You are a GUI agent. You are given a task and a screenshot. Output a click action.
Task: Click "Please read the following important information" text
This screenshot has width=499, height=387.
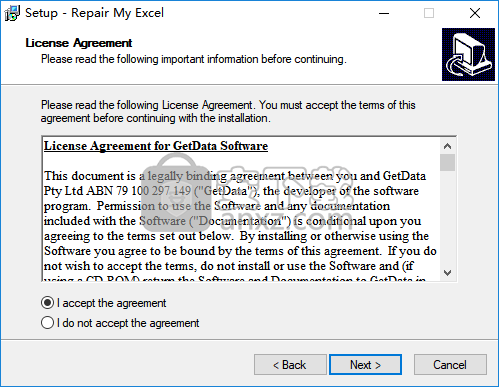pos(194,59)
